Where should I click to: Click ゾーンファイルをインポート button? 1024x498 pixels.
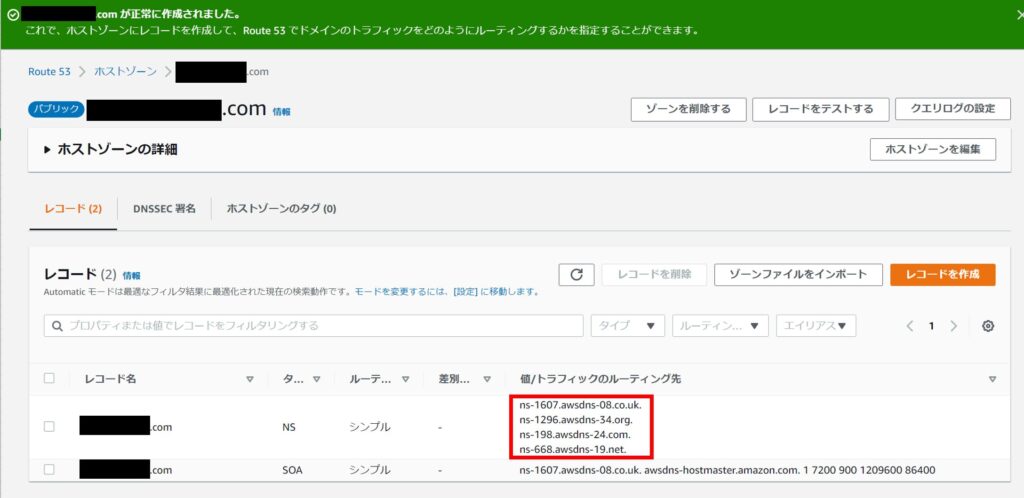click(800, 274)
